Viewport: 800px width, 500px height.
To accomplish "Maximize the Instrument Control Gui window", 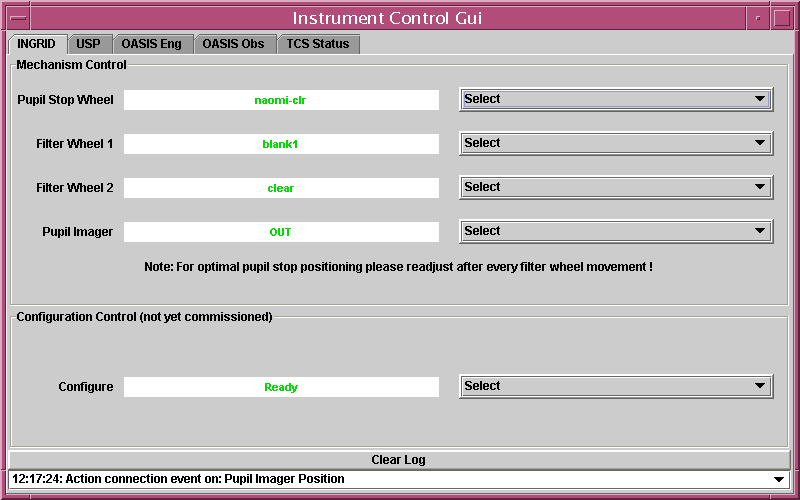I will 782,17.
